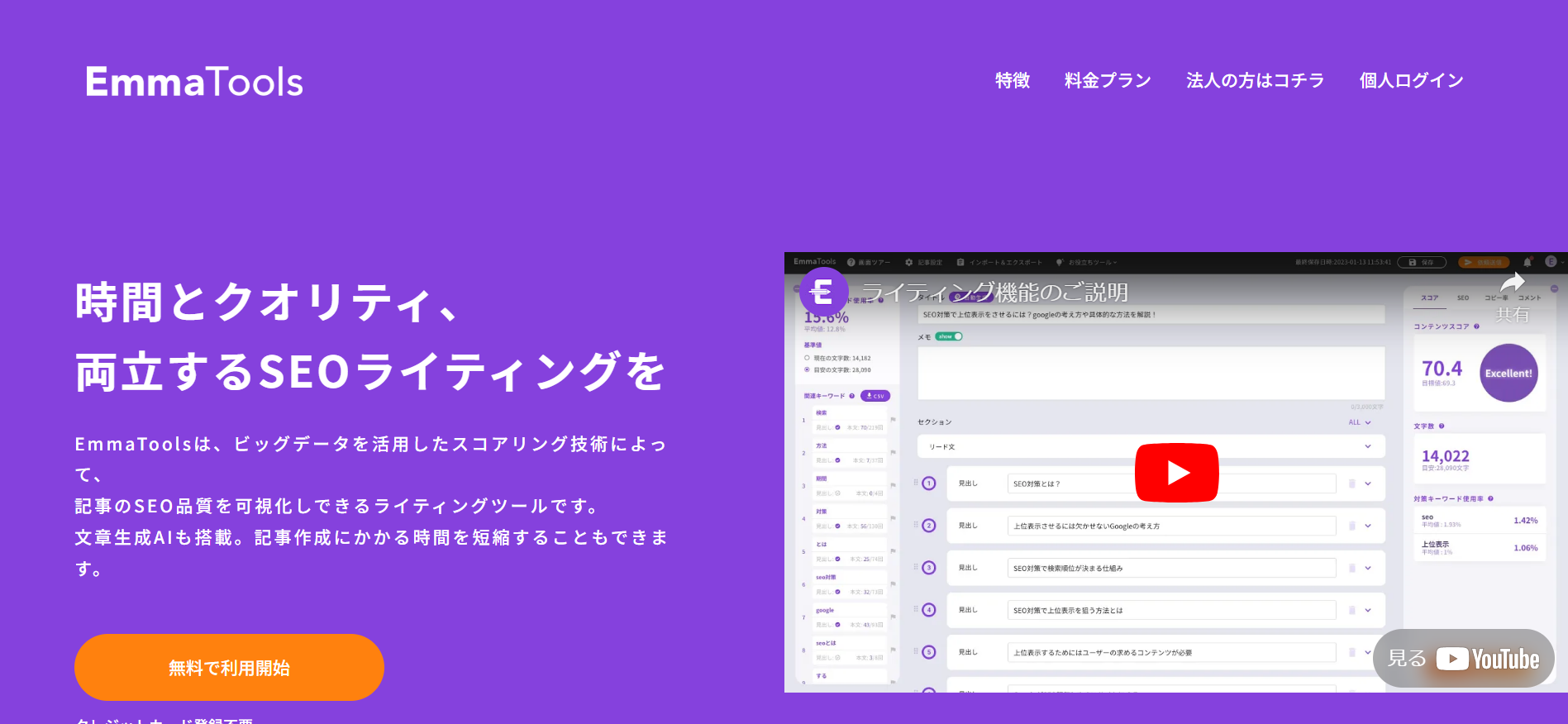This screenshot has height=724, width=1568.
Task: Open video title ライティング機能のご説明
Action: tap(994, 293)
